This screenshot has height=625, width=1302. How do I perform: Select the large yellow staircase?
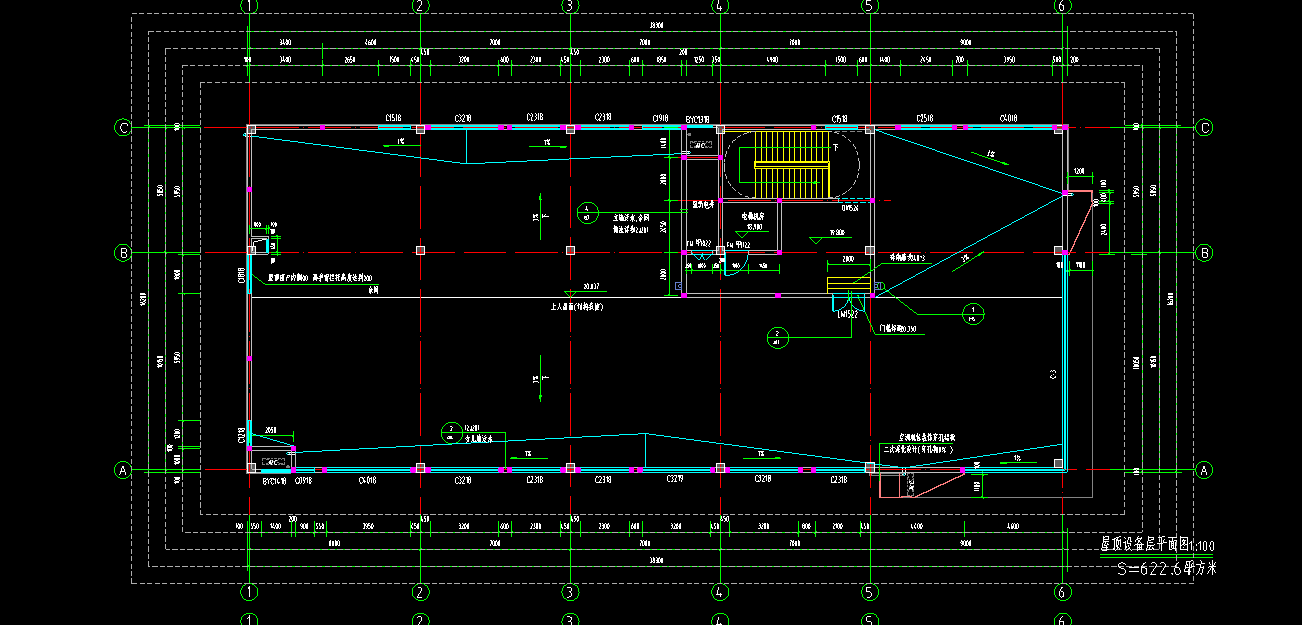coord(792,165)
